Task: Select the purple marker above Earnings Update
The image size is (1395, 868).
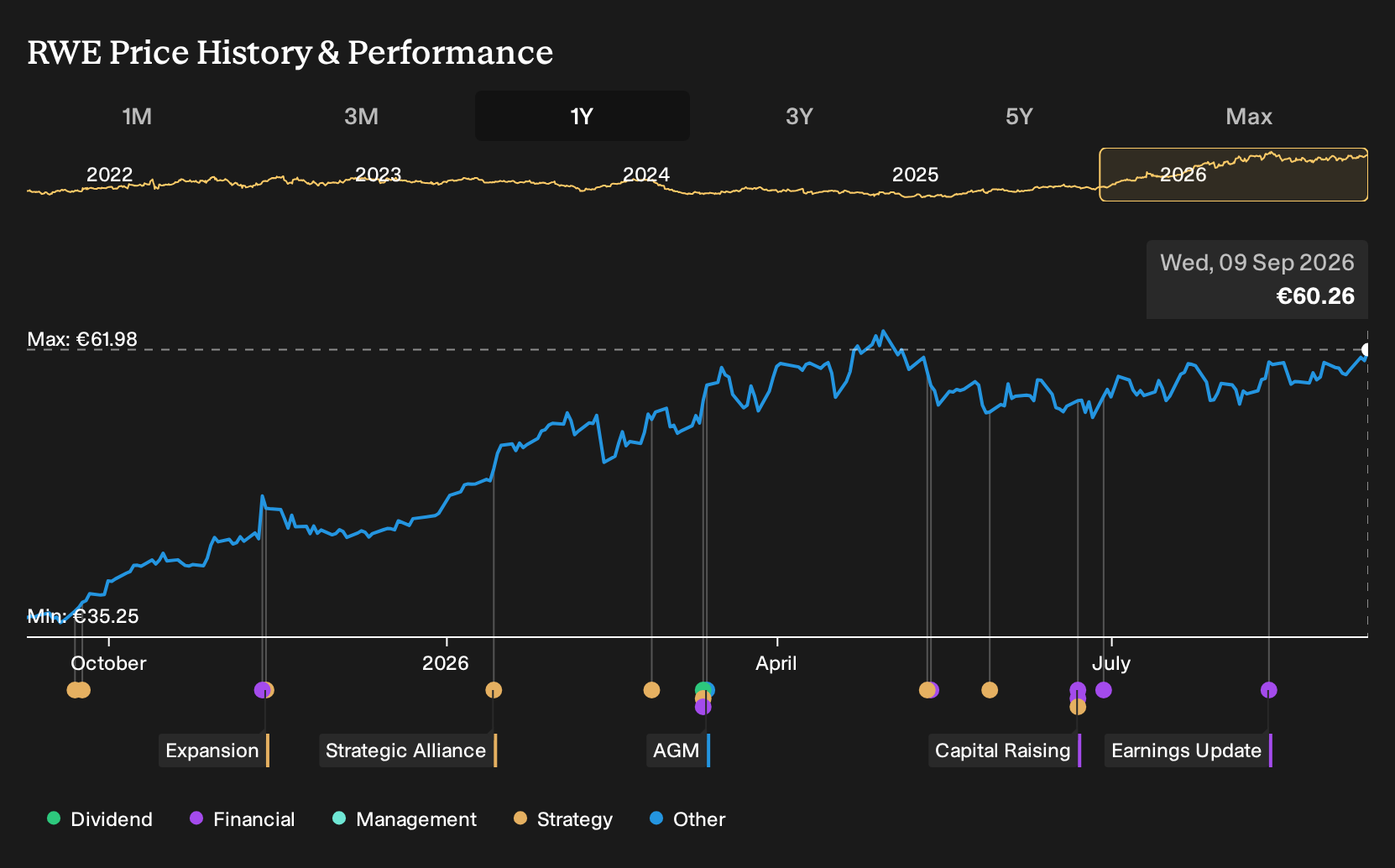Action: pos(1268,690)
